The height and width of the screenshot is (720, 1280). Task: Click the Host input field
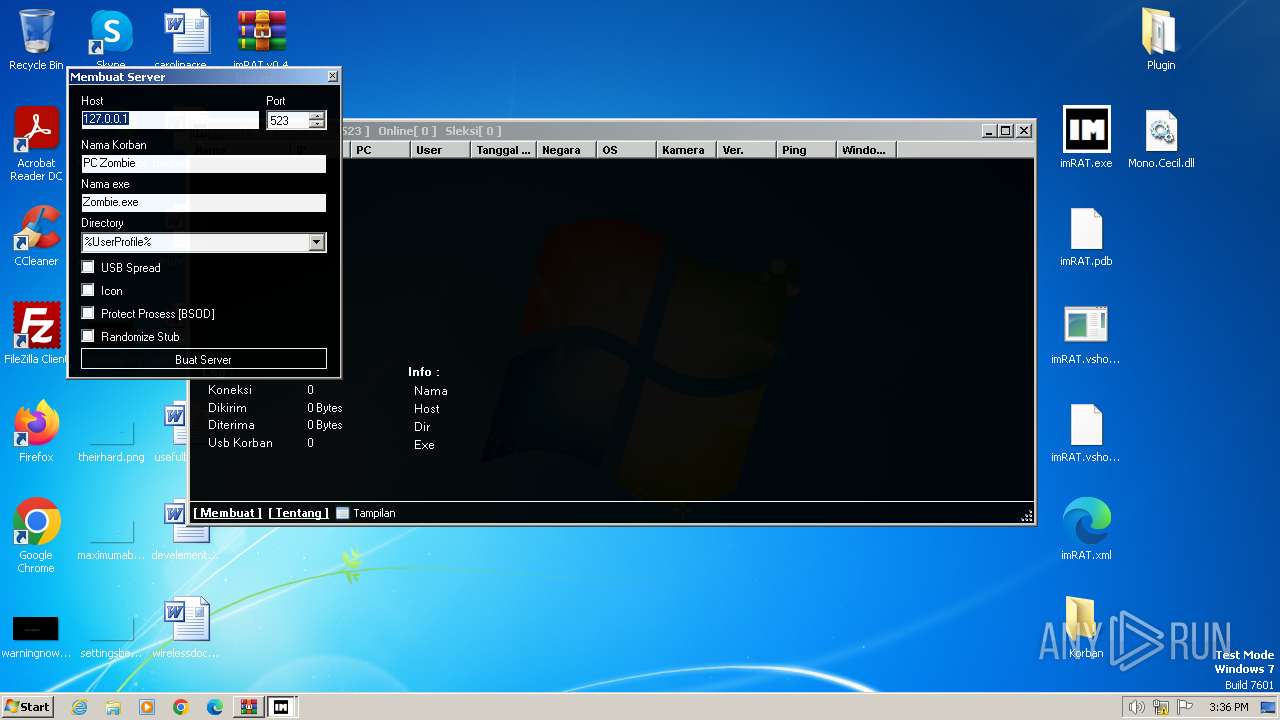click(170, 120)
